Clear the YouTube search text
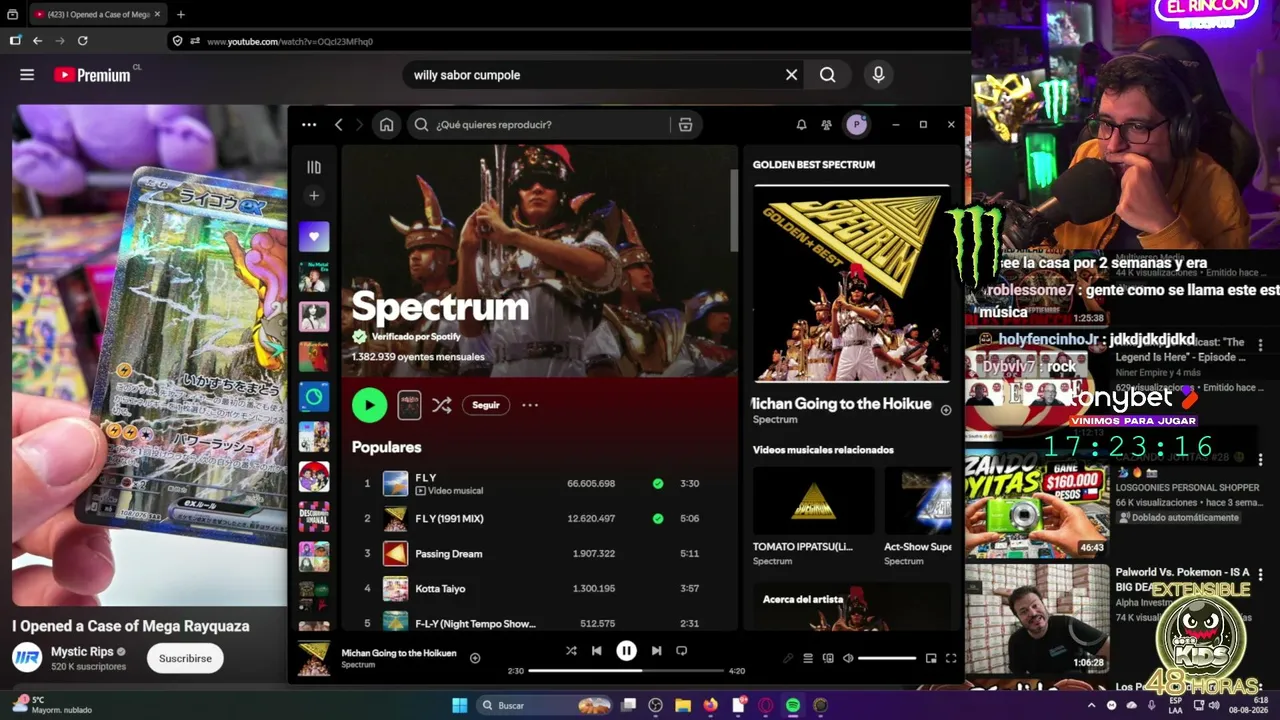The image size is (1280, 720). click(x=791, y=75)
